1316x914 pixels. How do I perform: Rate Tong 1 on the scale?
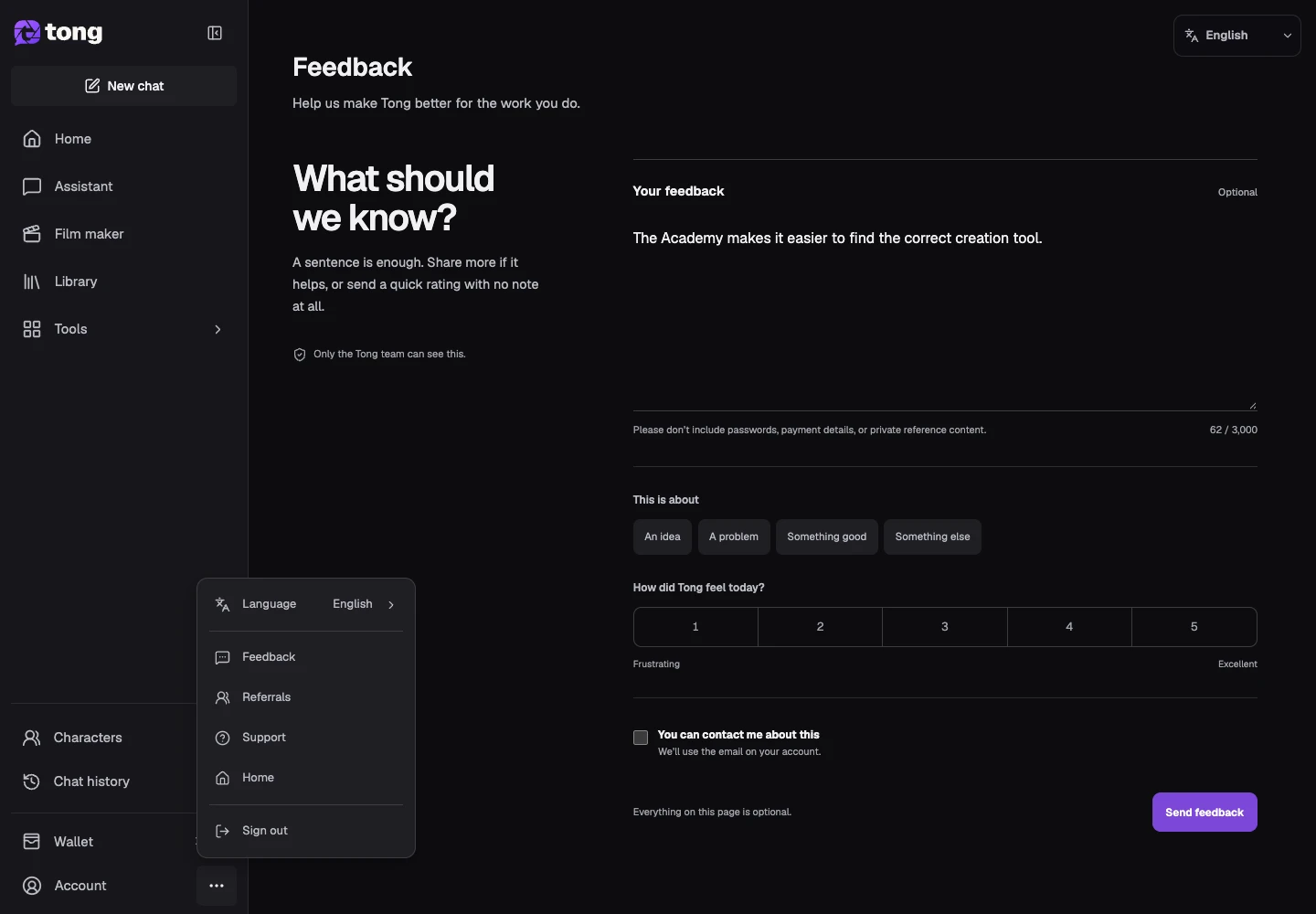pyautogui.click(x=695, y=627)
